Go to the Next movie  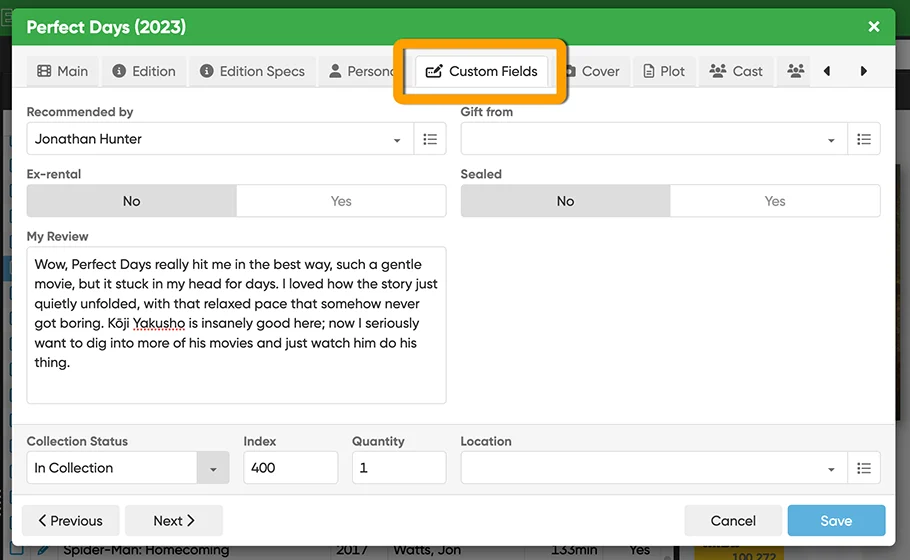[174, 520]
